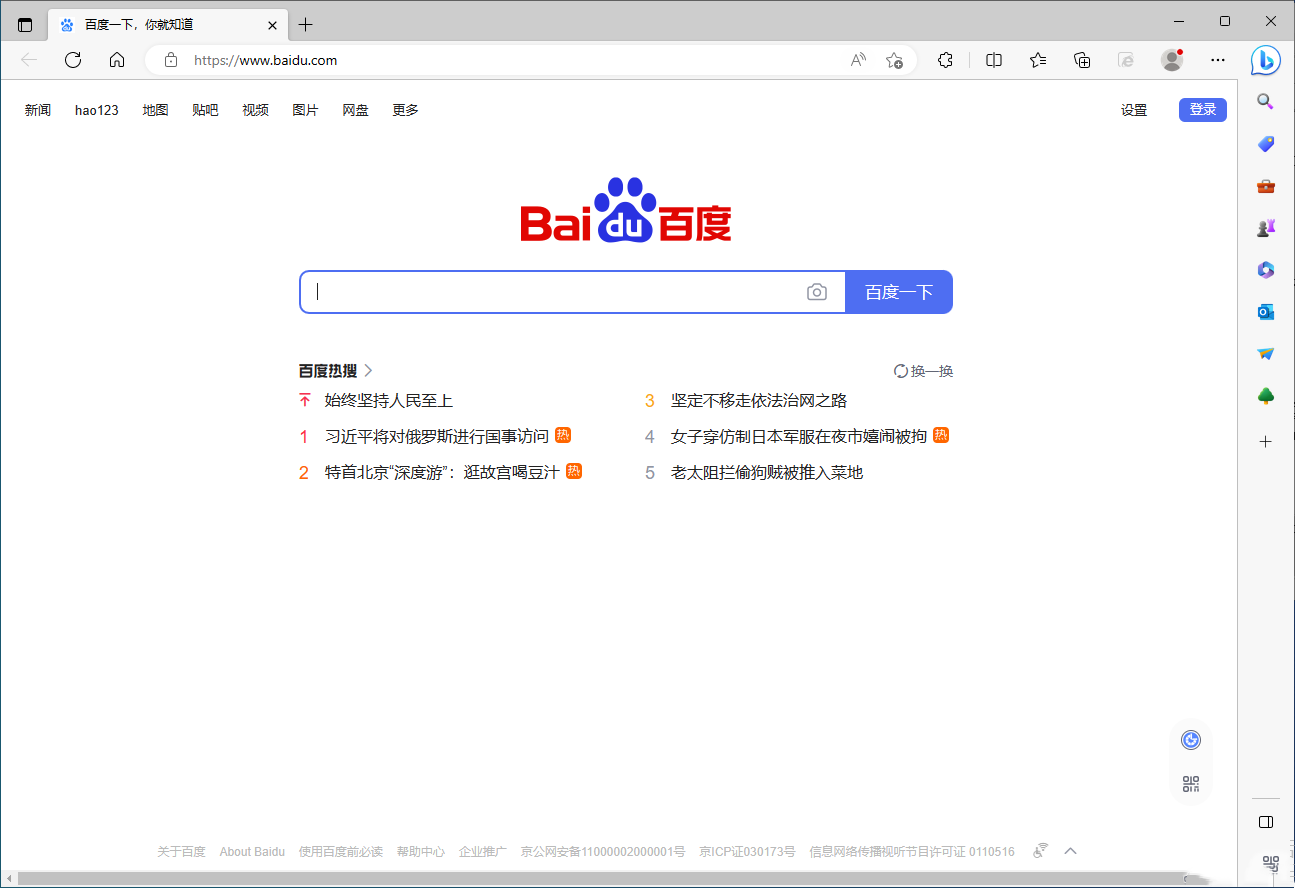
Task: Open the Favorites list icon
Action: point(1038,60)
